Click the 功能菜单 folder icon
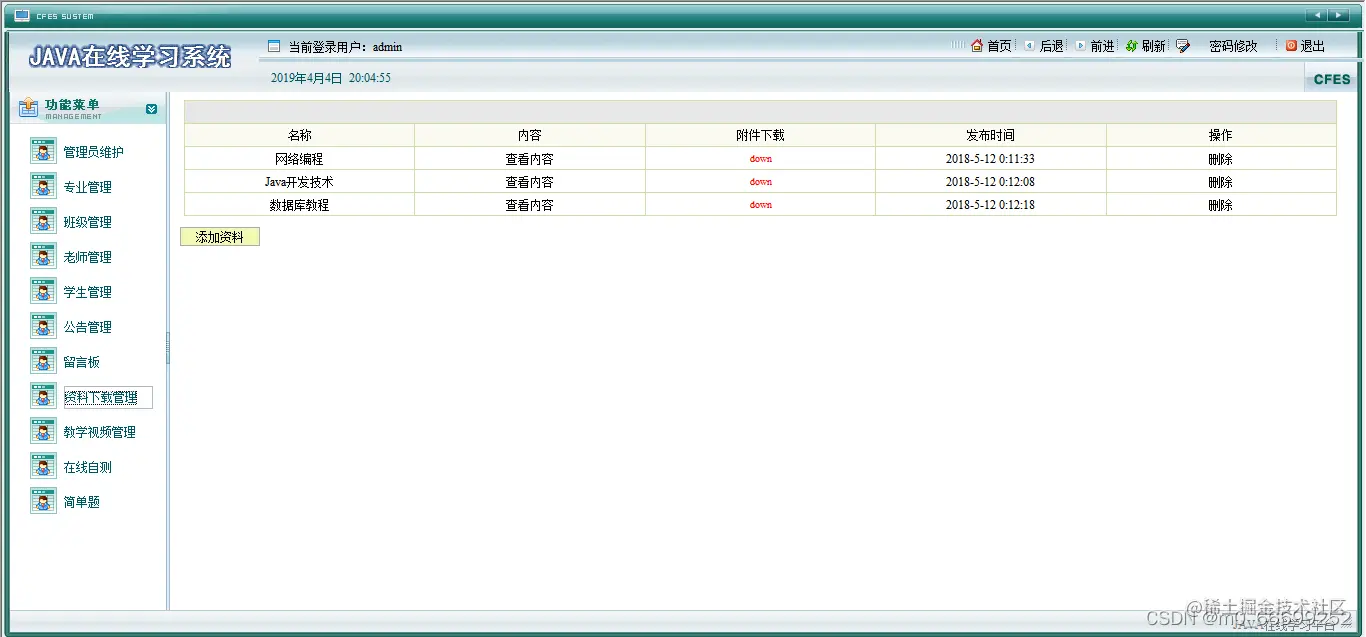This screenshot has width=1366, height=637. tap(29, 108)
